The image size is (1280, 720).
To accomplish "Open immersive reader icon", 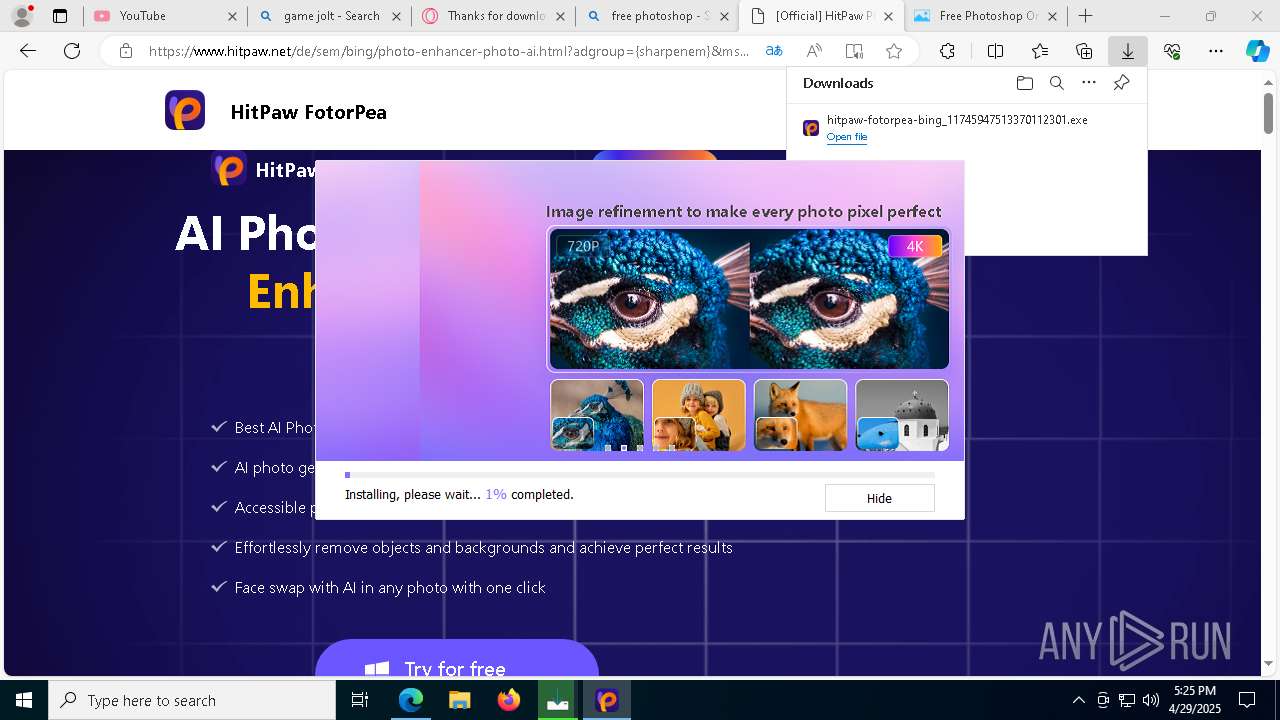I will coord(854,51).
